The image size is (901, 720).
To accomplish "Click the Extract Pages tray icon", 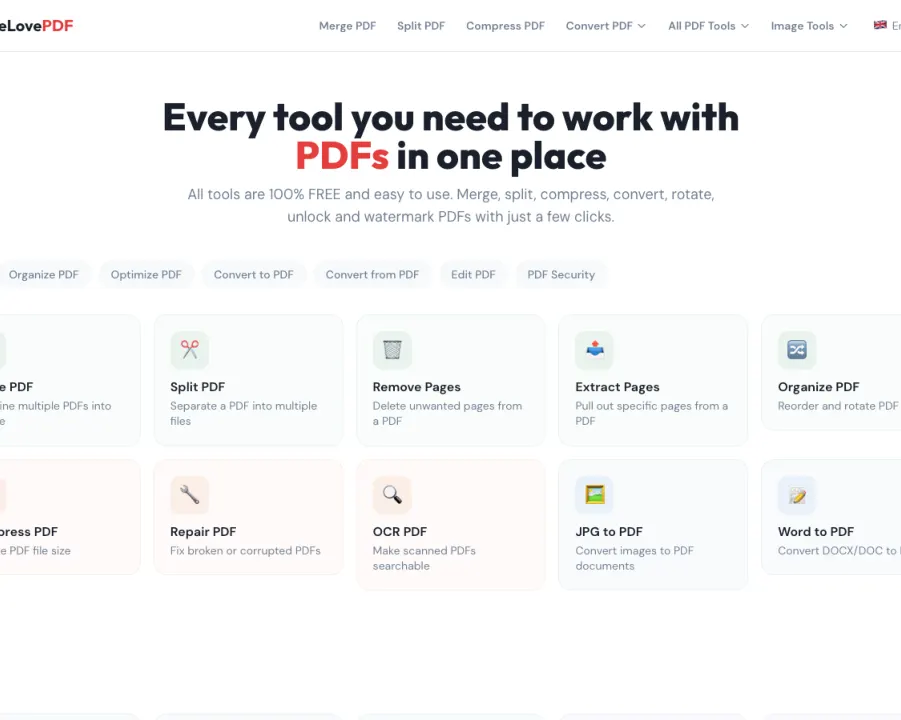I will pos(595,349).
